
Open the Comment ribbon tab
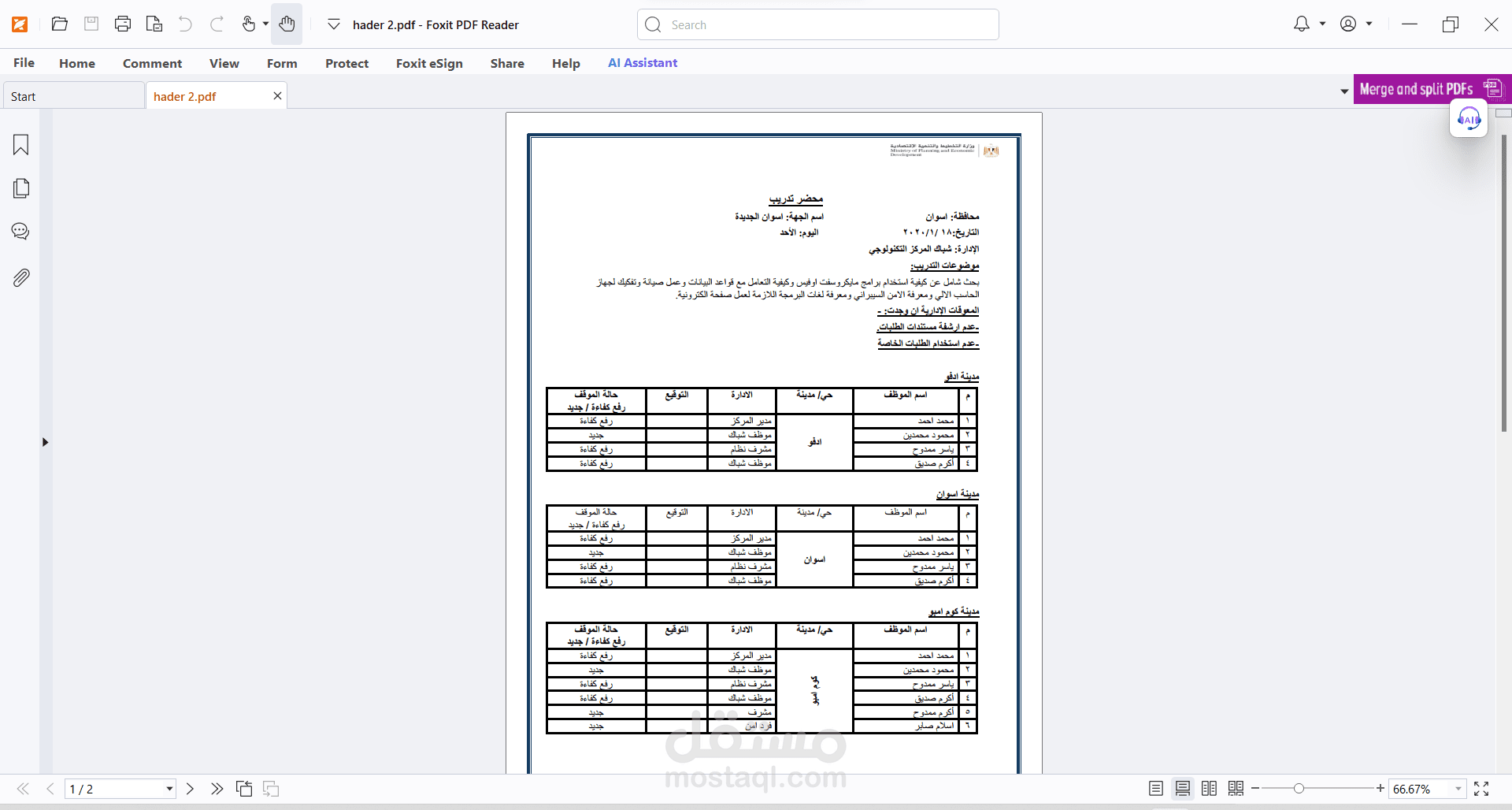[x=152, y=63]
